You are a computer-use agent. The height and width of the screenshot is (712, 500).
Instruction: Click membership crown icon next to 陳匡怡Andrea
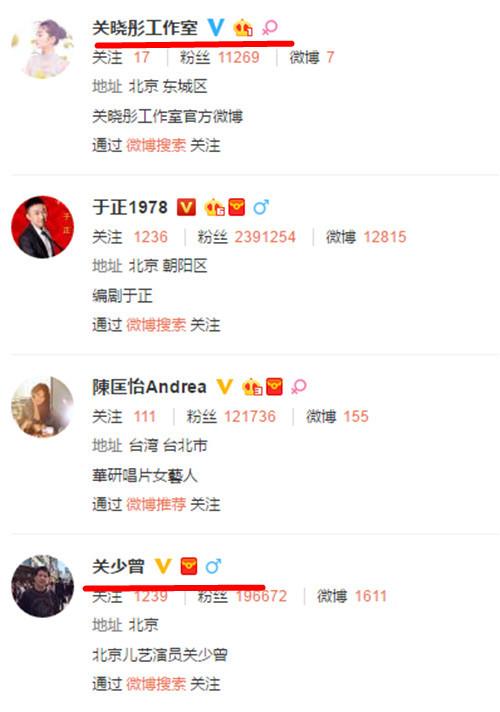point(252,387)
